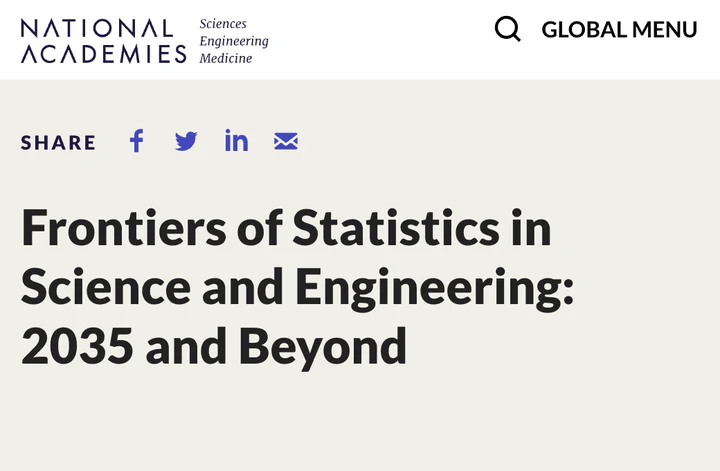This screenshot has height=471, width=720.
Task: Click the Sciences tagline text
Action: pos(223,23)
